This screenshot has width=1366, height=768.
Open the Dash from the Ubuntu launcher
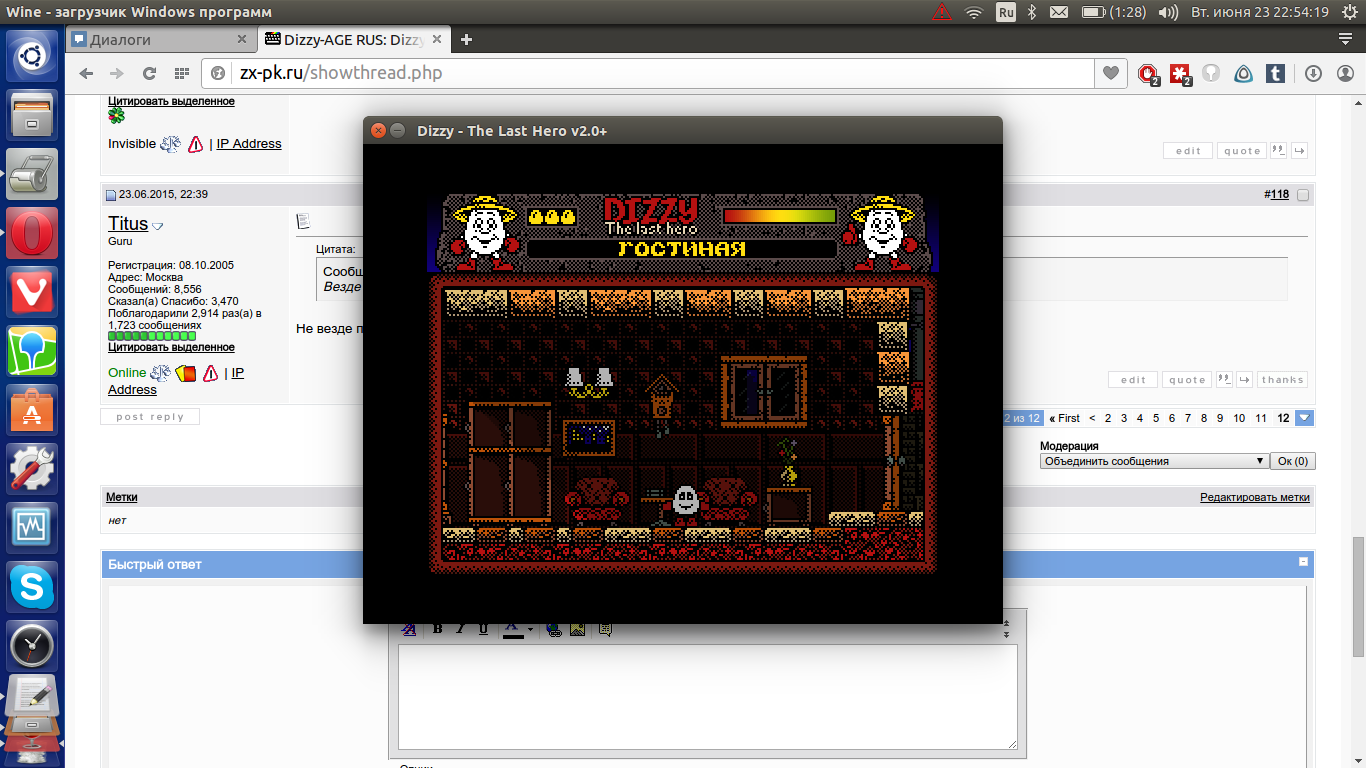click(32, 56)
